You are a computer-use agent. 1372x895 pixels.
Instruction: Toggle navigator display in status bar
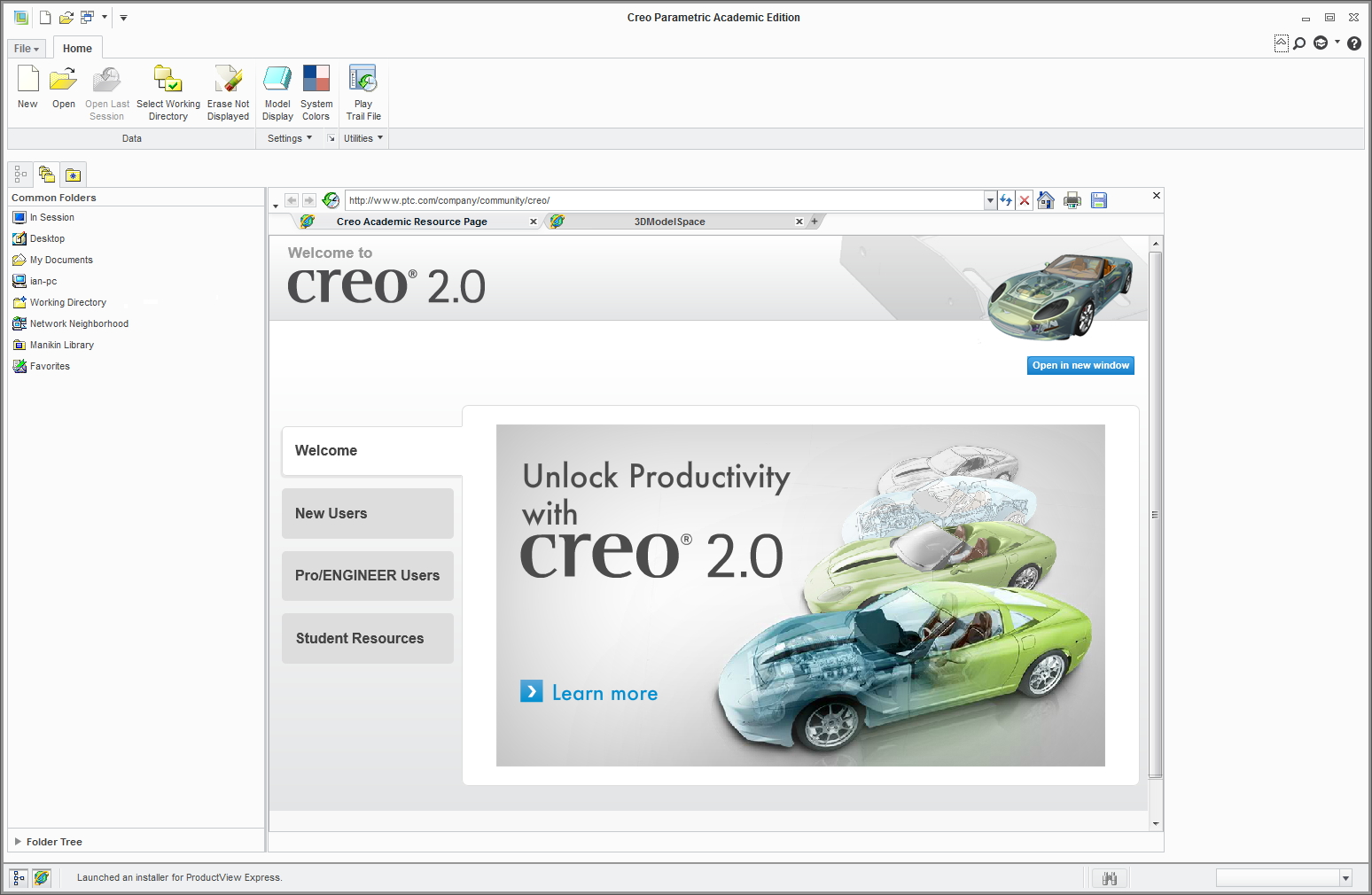click(x=19, y=877)
